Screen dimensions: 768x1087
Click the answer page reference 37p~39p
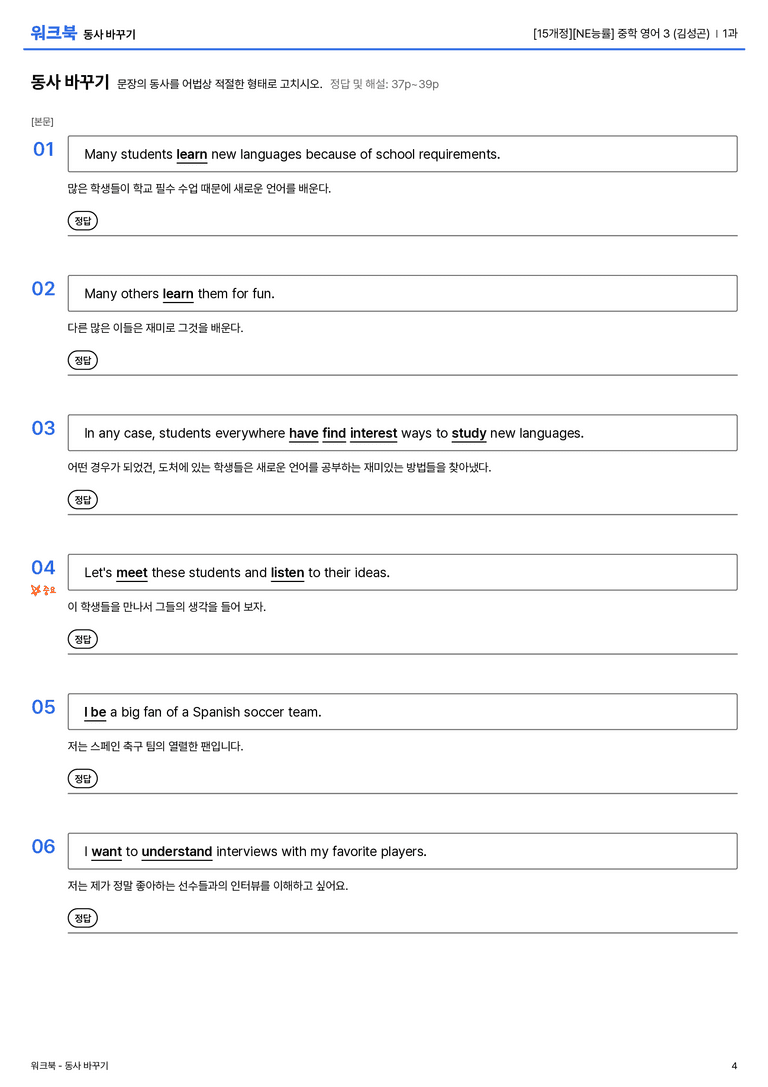click(x=414, y=84)
